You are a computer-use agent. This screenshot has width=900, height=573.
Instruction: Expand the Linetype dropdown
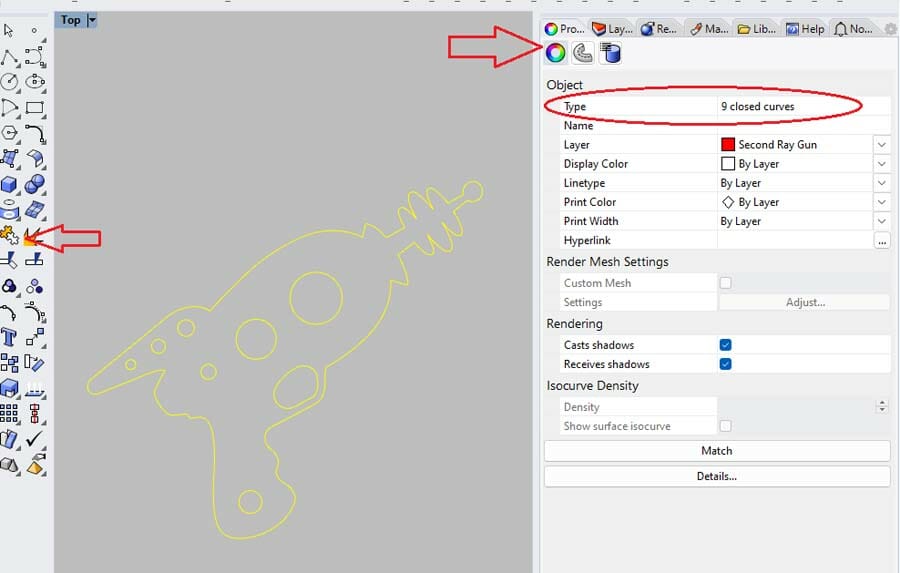pos(882,183)
